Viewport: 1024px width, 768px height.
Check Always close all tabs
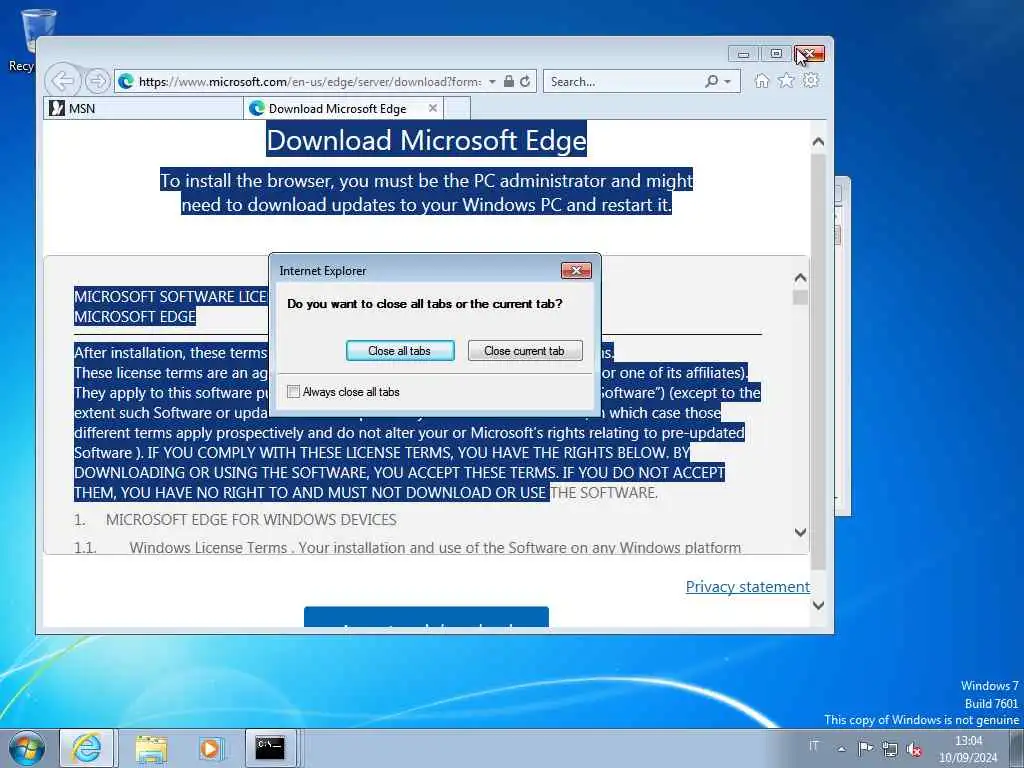pyautogui.click(x=294, y=391)
